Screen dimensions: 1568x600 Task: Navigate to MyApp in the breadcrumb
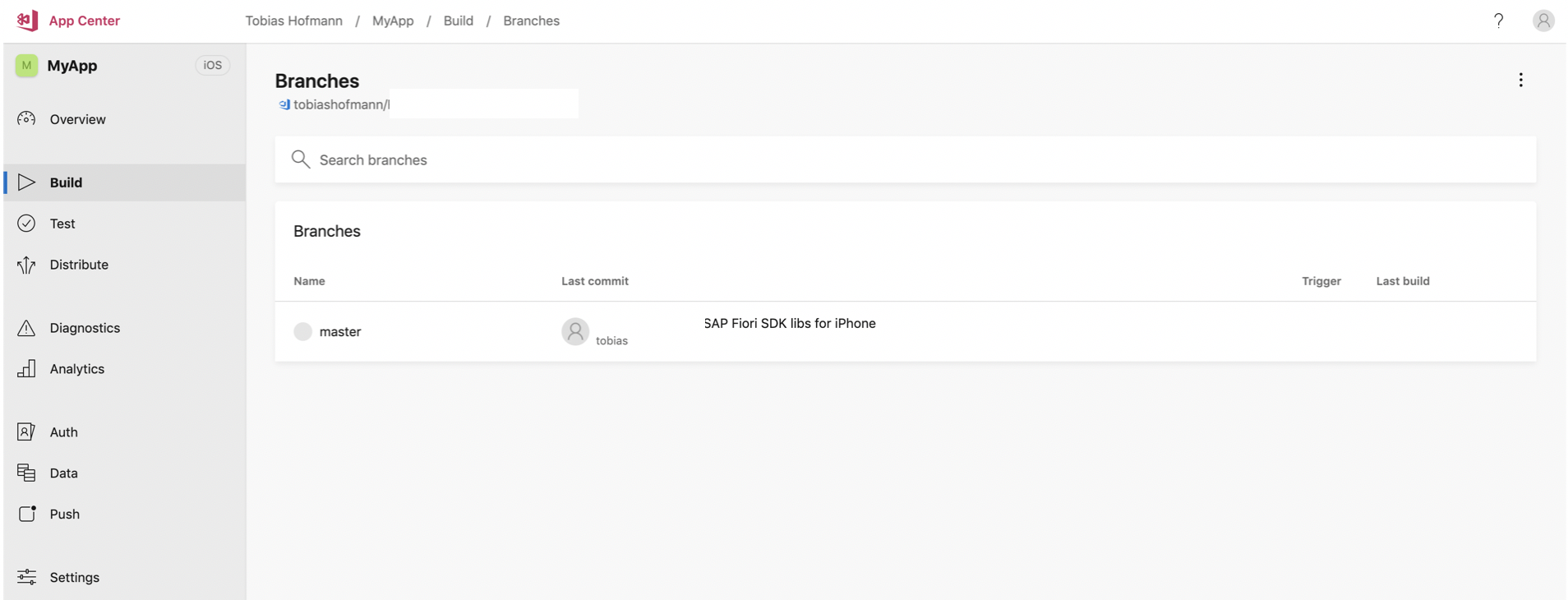point(393,21)
